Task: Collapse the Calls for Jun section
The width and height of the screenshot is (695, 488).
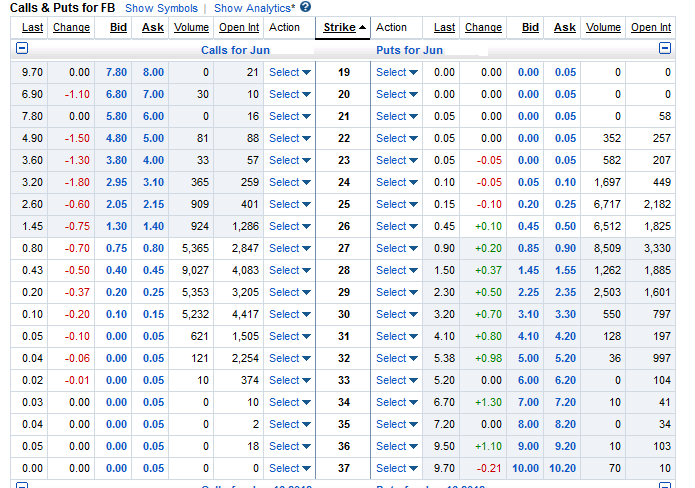Action: click(x=23, y=48)
